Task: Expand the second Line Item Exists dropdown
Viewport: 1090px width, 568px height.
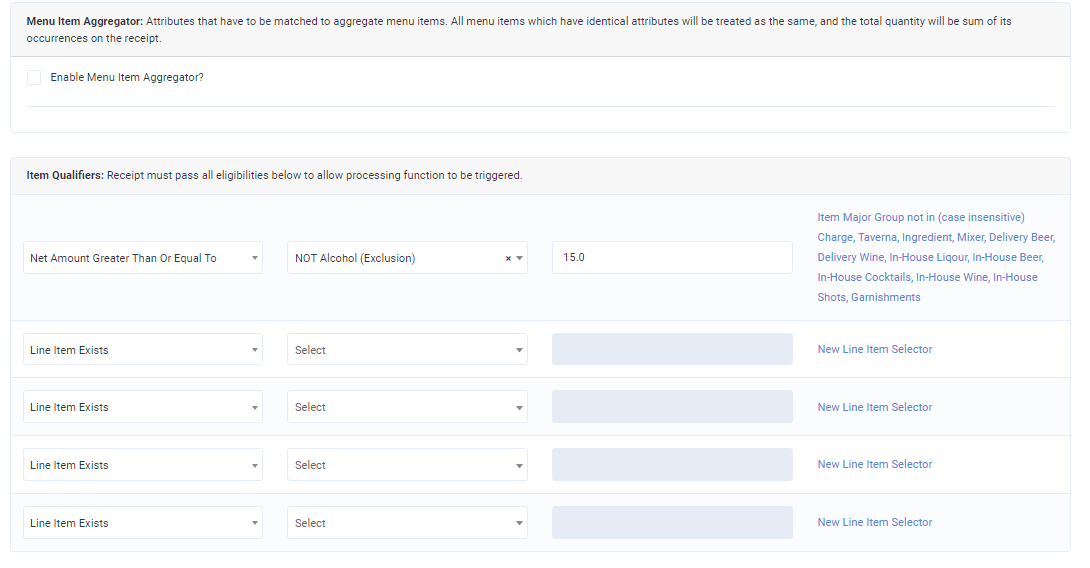Action: pyautogui.click(x=142, y=407)
